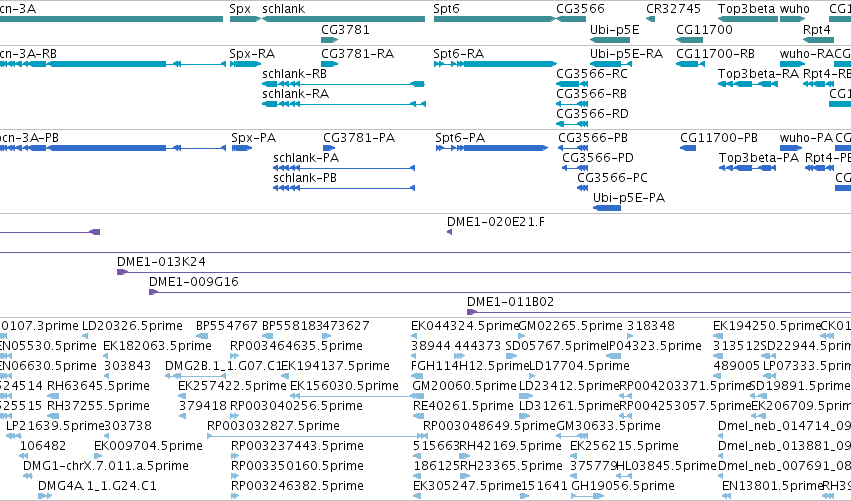Select the CG3566 gene bar
The image size is (851, 501).
[571, 19]
